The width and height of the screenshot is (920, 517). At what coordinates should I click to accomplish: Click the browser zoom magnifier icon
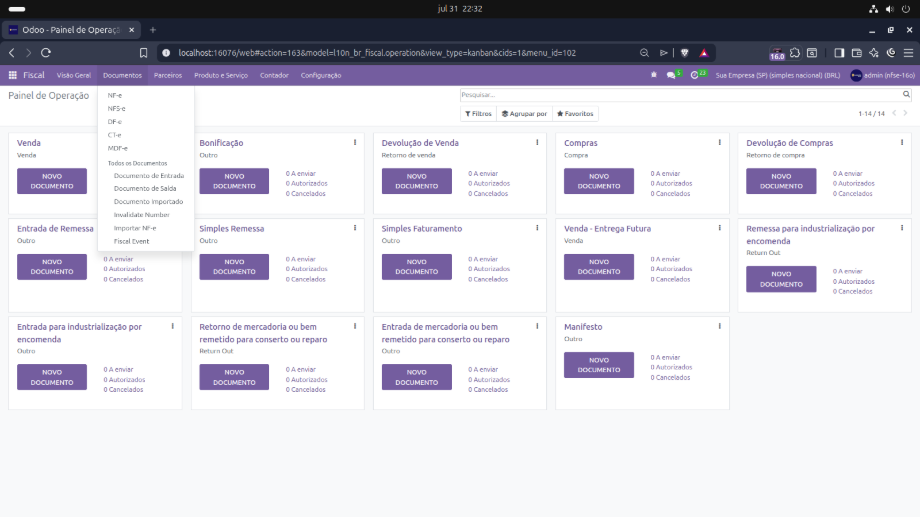[644, 53]
